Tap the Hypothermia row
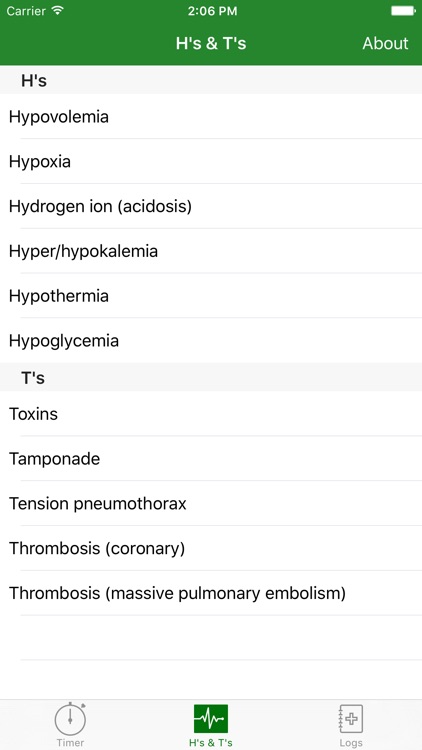Screen dimensions: 422x750 coord(211,296)
